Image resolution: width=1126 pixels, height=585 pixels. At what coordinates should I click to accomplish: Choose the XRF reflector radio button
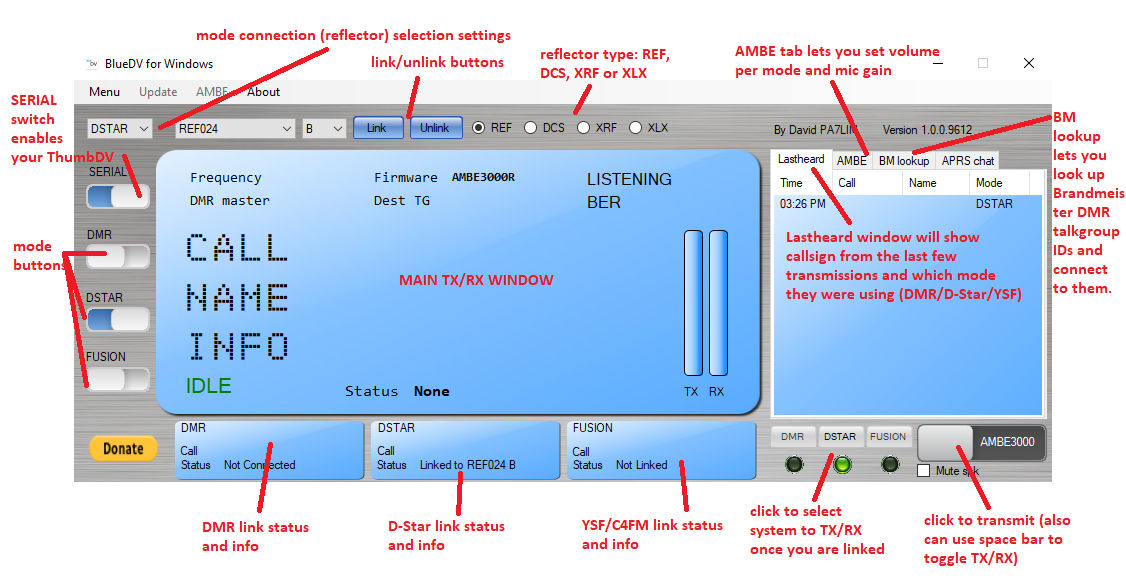click(x=584, y=128)
